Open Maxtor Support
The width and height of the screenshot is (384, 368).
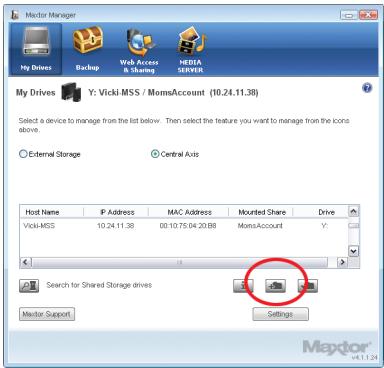[x=47, y=314]
